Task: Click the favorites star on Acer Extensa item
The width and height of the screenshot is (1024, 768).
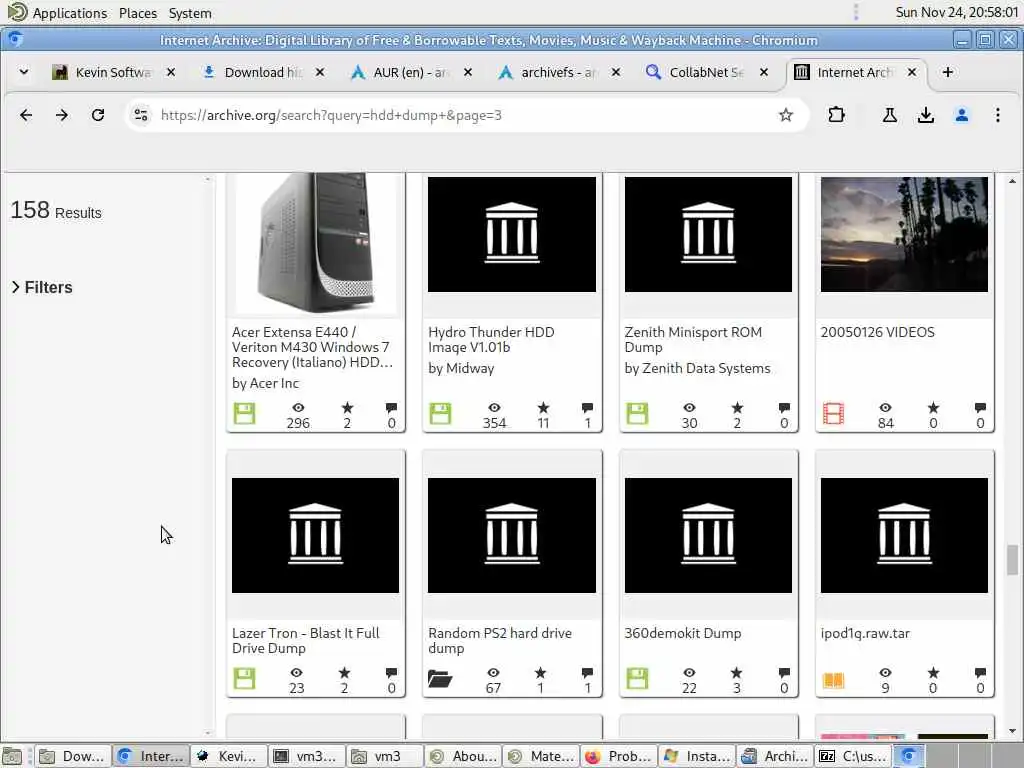Action: pos(347,408)
